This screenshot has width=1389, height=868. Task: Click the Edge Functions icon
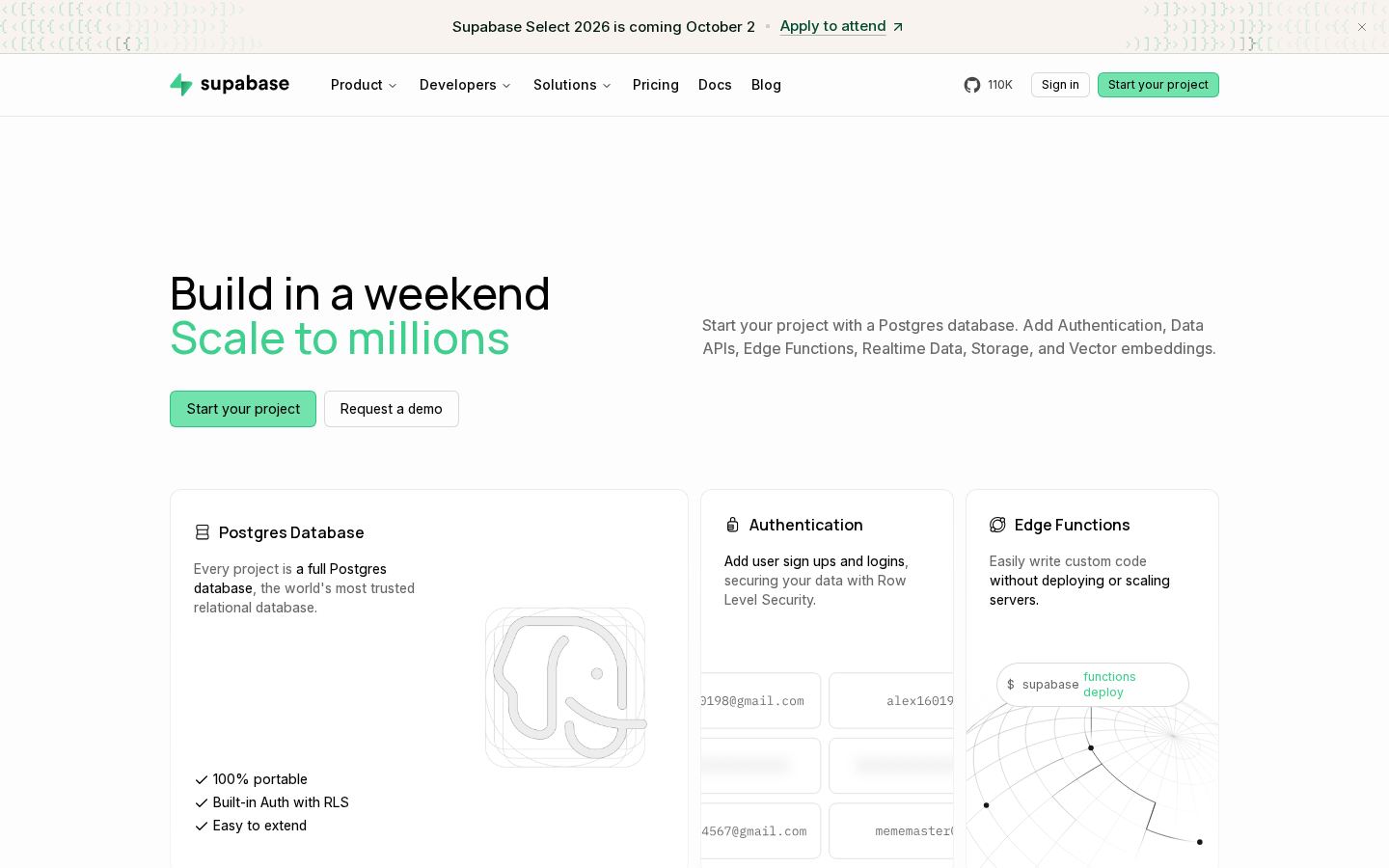click(997, 525)
